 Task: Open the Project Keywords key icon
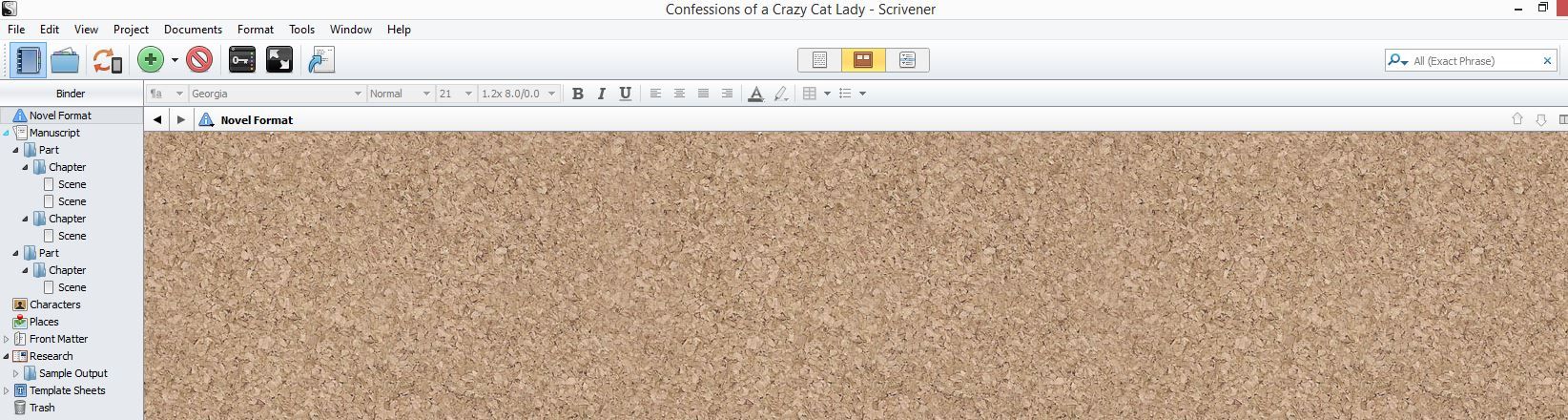coord(242,60)
